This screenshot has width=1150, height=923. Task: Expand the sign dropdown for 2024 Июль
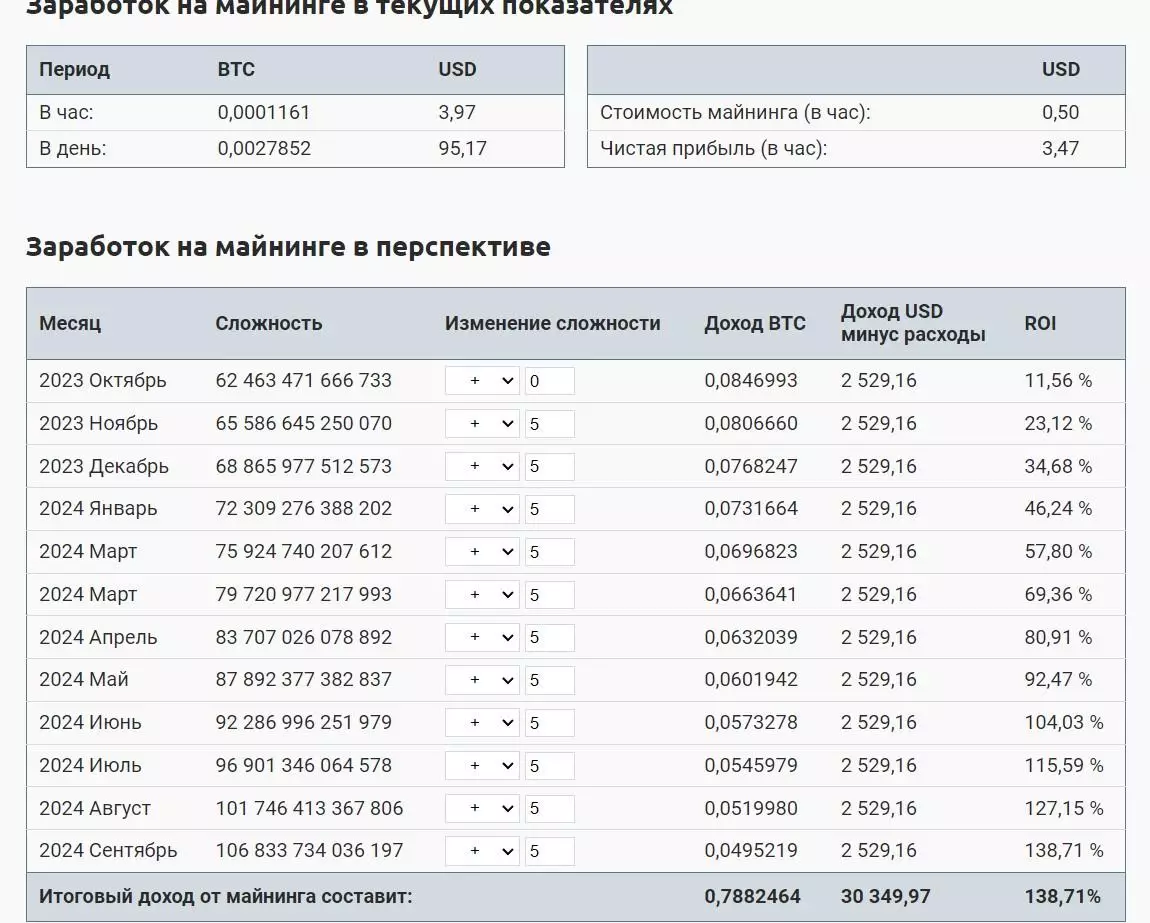click(x=481, y=766)
